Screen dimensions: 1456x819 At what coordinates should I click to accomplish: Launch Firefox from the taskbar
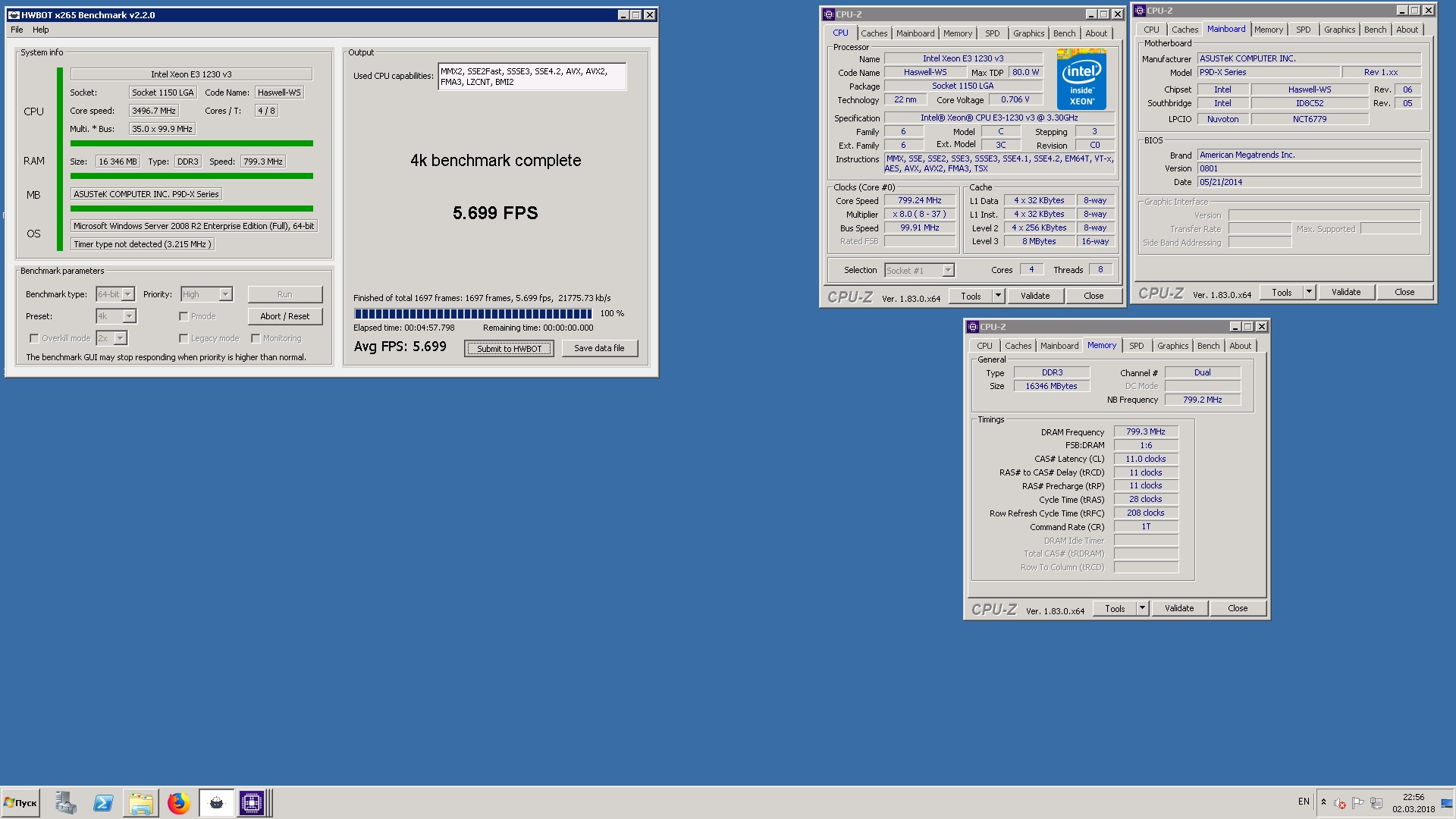pyautogui.click(x=179, y=803)
